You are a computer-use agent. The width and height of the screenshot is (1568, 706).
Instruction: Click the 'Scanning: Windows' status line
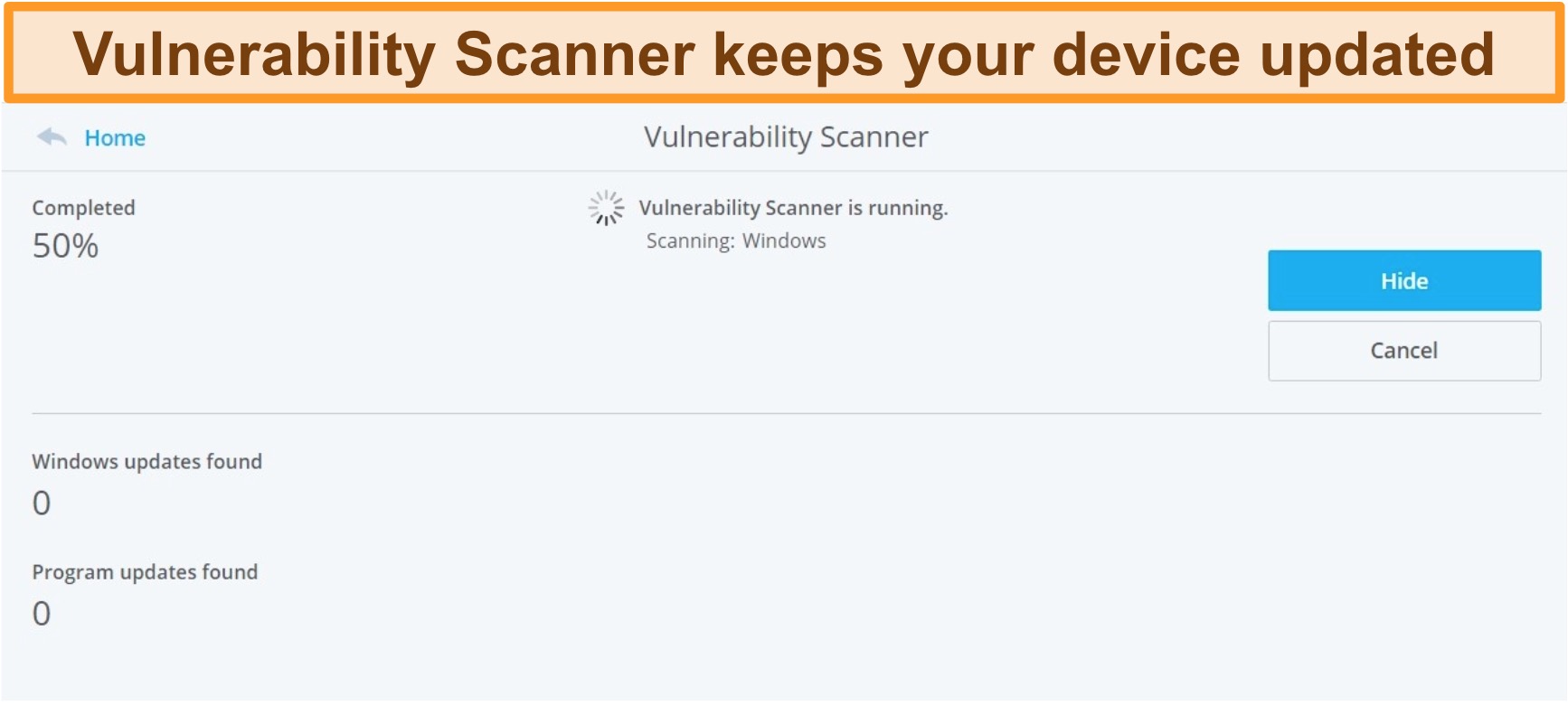click(x=736, y=241)
